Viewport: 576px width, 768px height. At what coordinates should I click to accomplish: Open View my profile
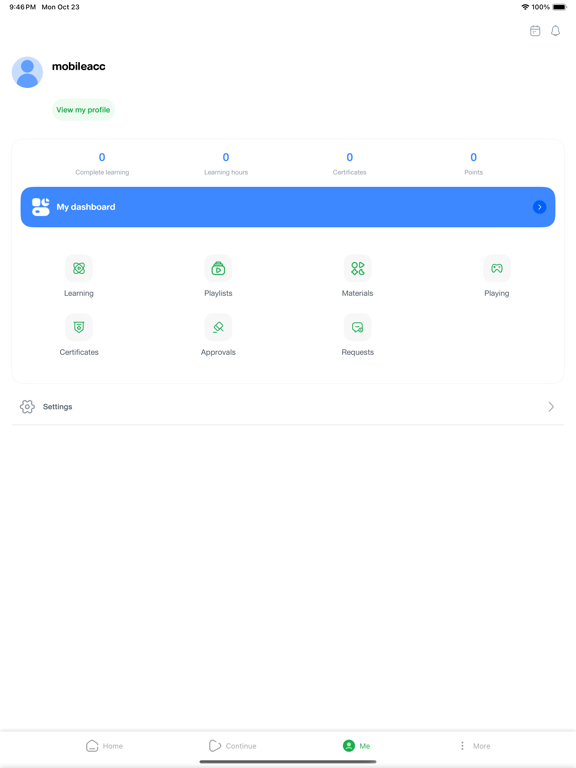[83, 110]
